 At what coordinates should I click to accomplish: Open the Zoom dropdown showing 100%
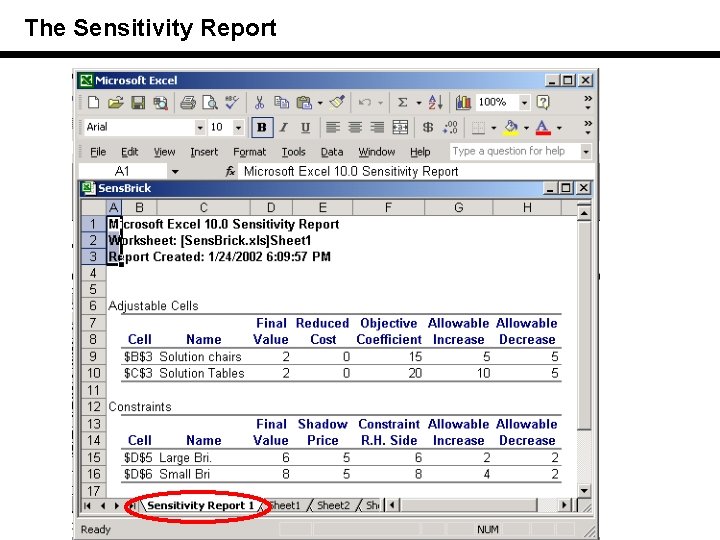tap(524, 102)
